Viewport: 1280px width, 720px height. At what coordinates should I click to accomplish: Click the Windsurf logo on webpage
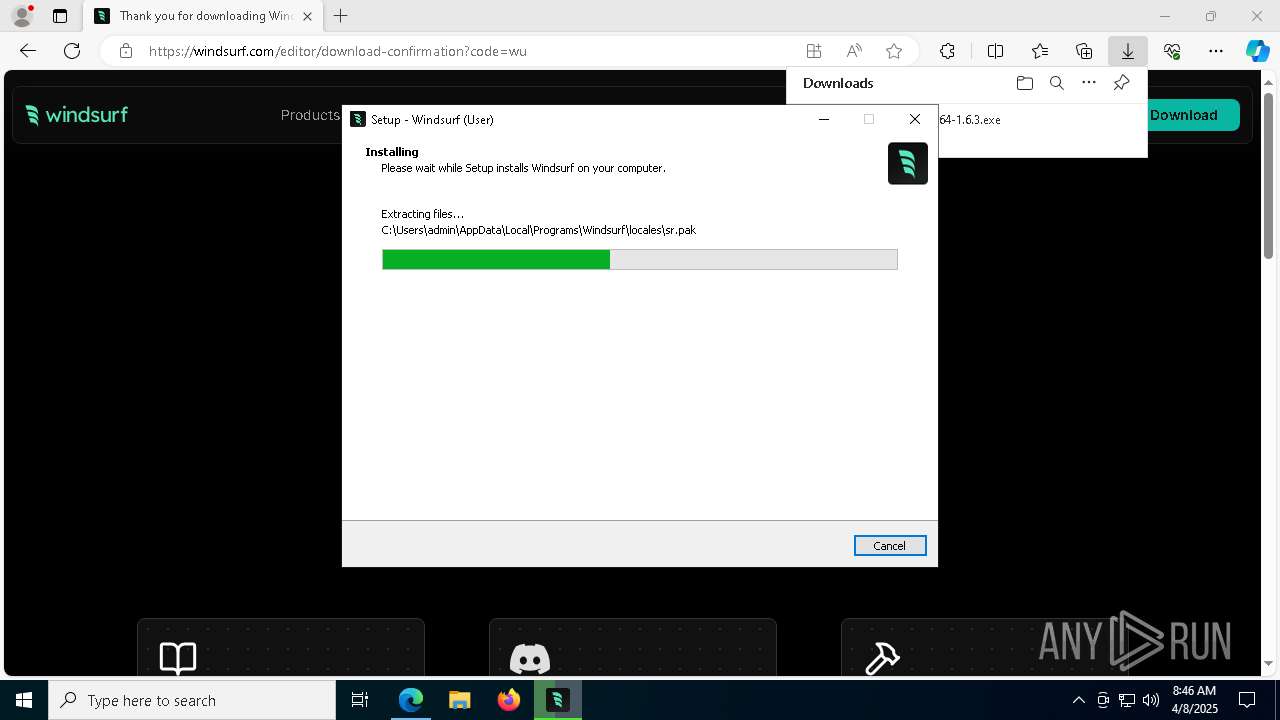pyautogui.click(x=77, y=115)
